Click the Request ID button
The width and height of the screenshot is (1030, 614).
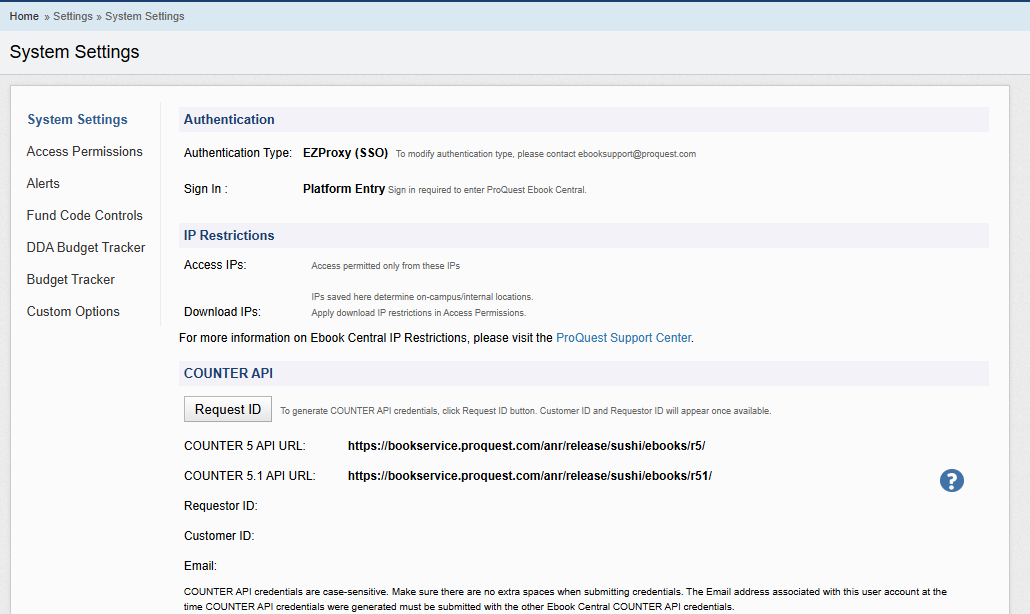(228, 409)
